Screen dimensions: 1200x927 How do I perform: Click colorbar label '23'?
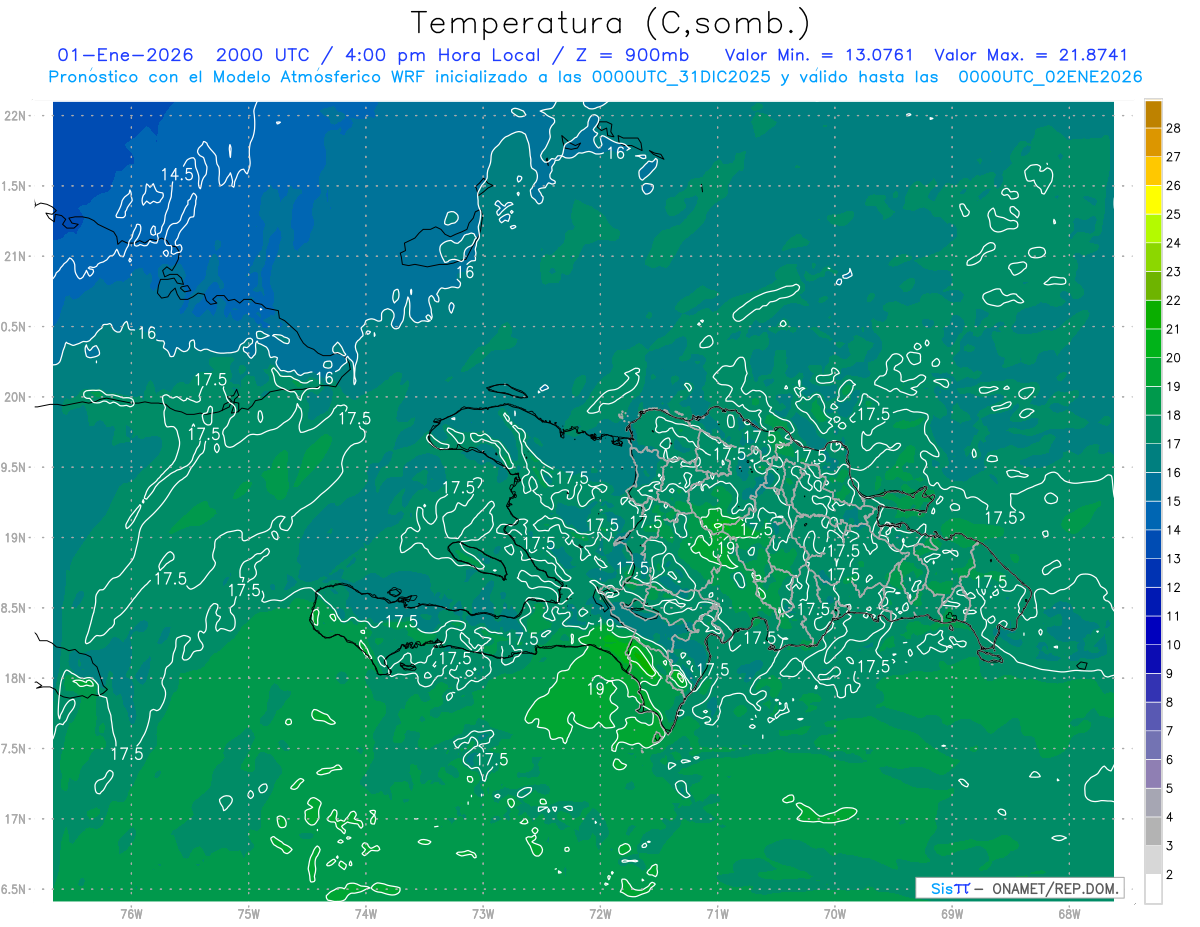[x=1174, y=271]
